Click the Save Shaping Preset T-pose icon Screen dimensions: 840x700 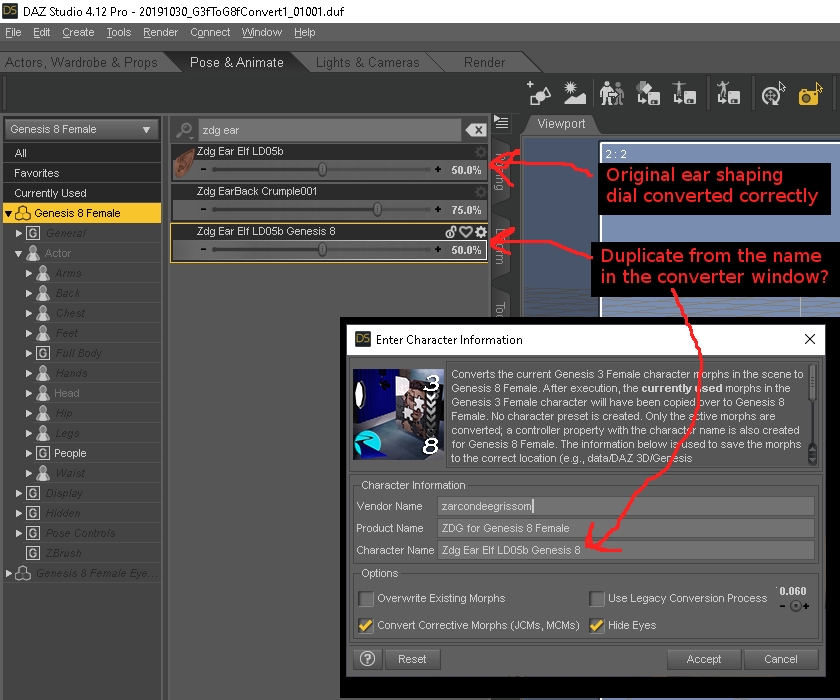point(684,93)
